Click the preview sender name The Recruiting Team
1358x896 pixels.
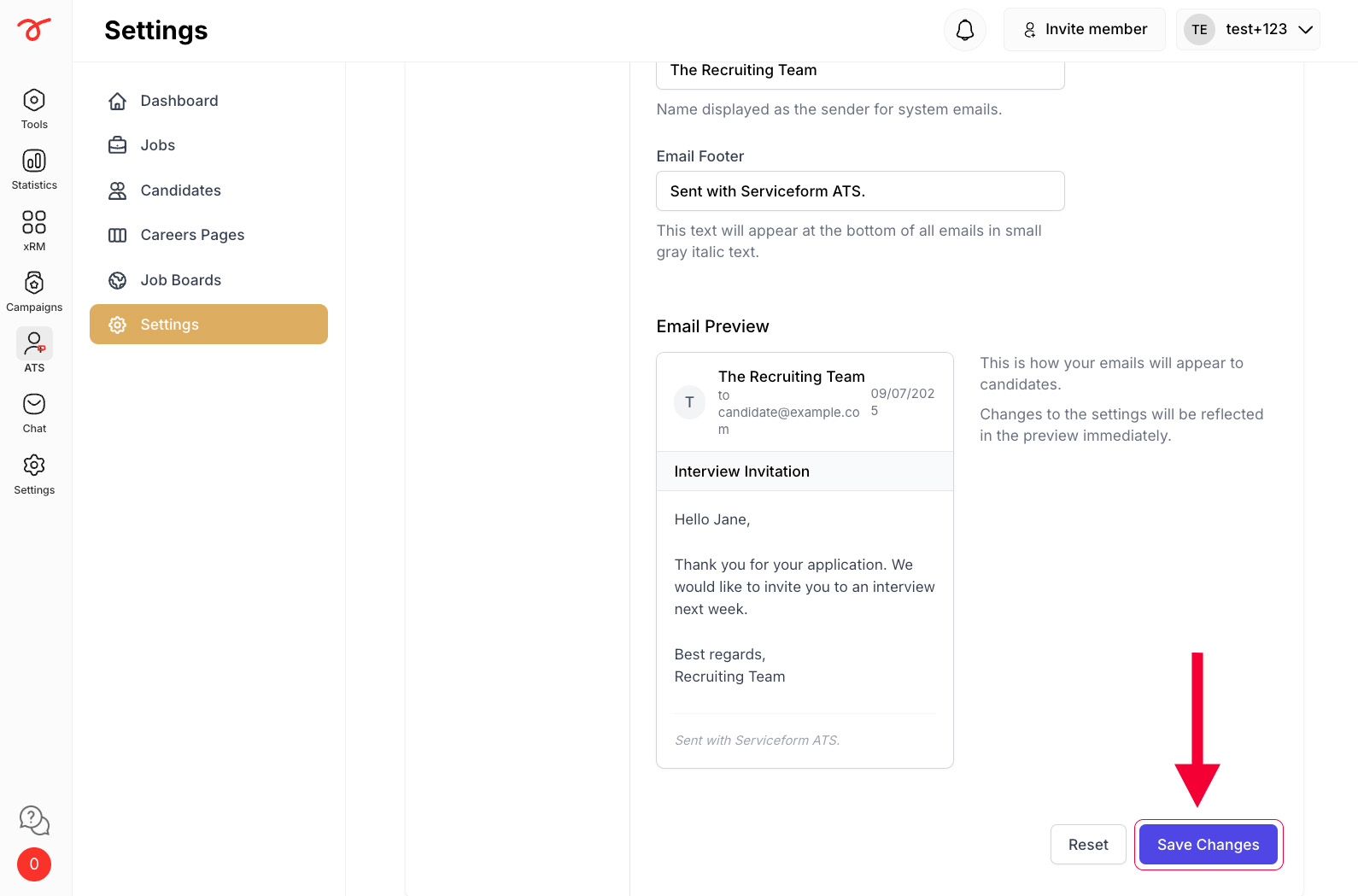[x=791, y=377]
